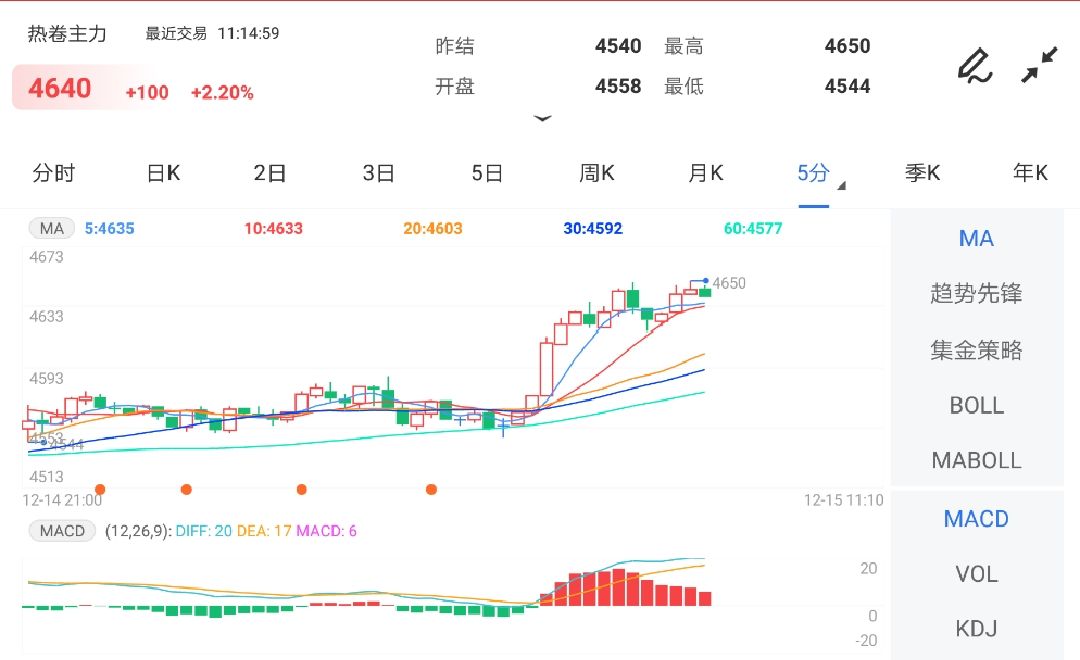Click the fourth orange event dot marker
1080x660 pixels.
click(x=431, y=489)
